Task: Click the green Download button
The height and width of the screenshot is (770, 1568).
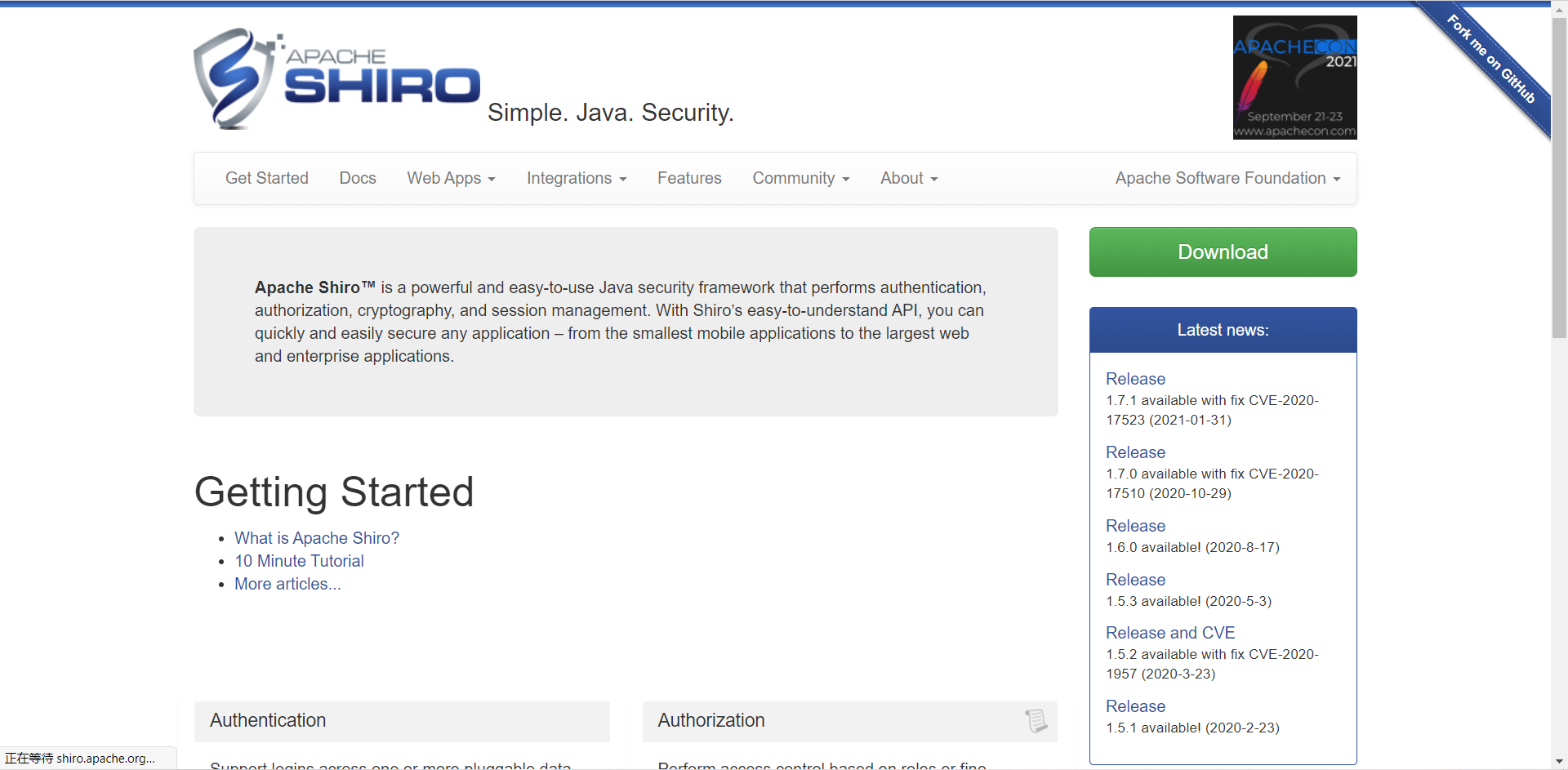Action: [x=1223, y=251]
